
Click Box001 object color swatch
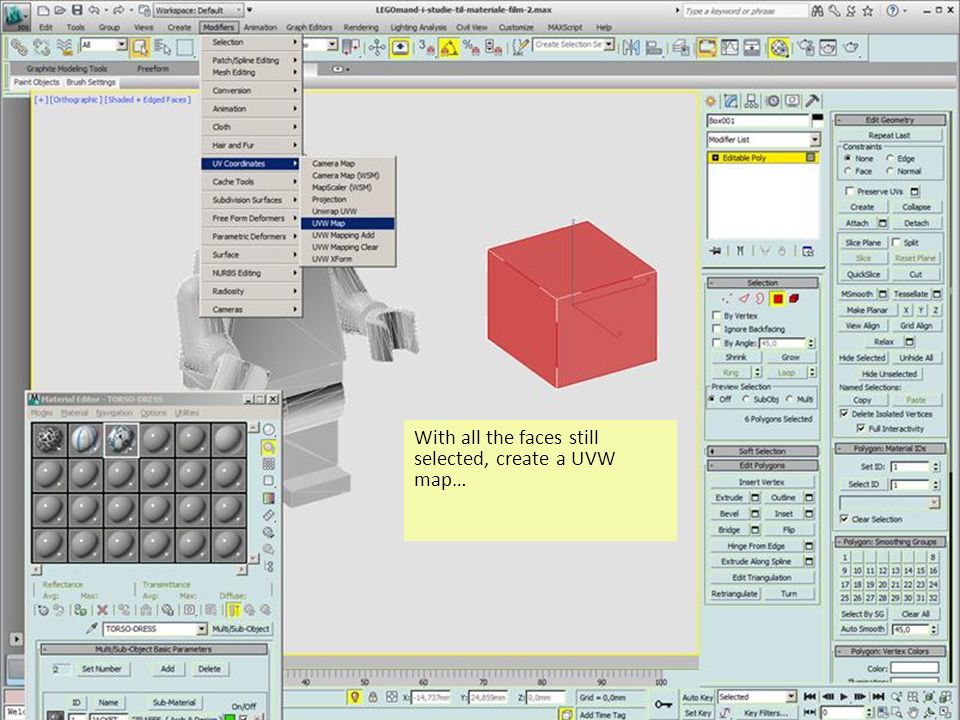tap(817, 119)
